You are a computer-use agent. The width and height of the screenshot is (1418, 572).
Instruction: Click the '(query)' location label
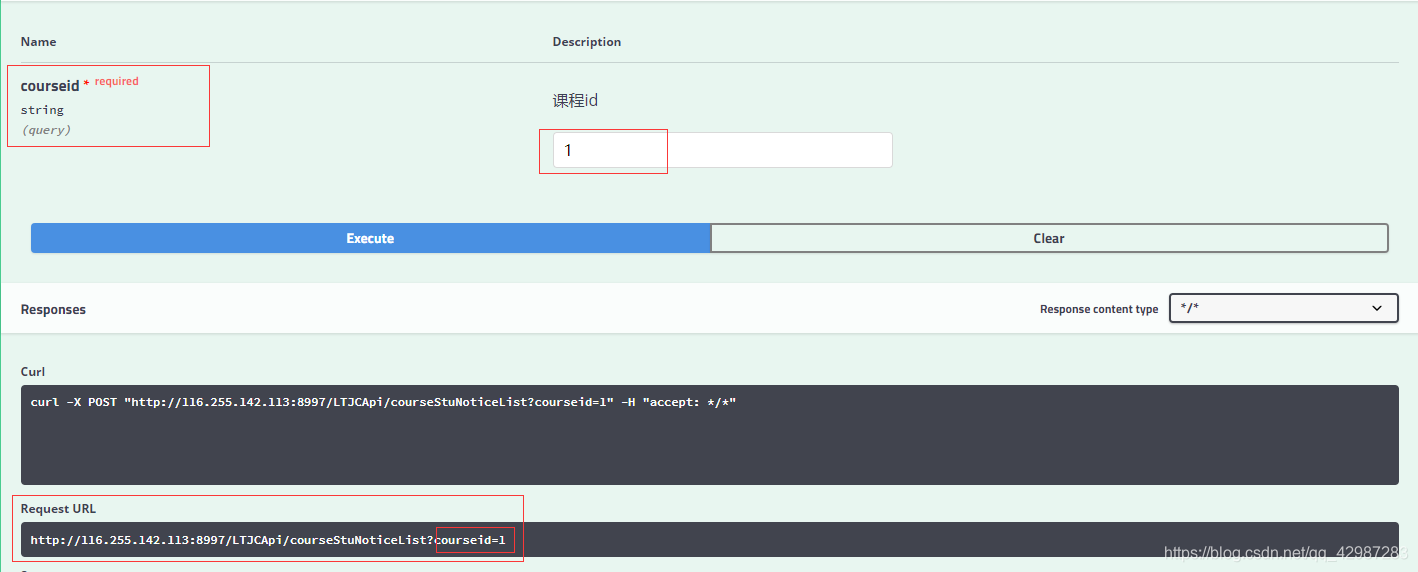pyautogui.click(x=46, y=130)
